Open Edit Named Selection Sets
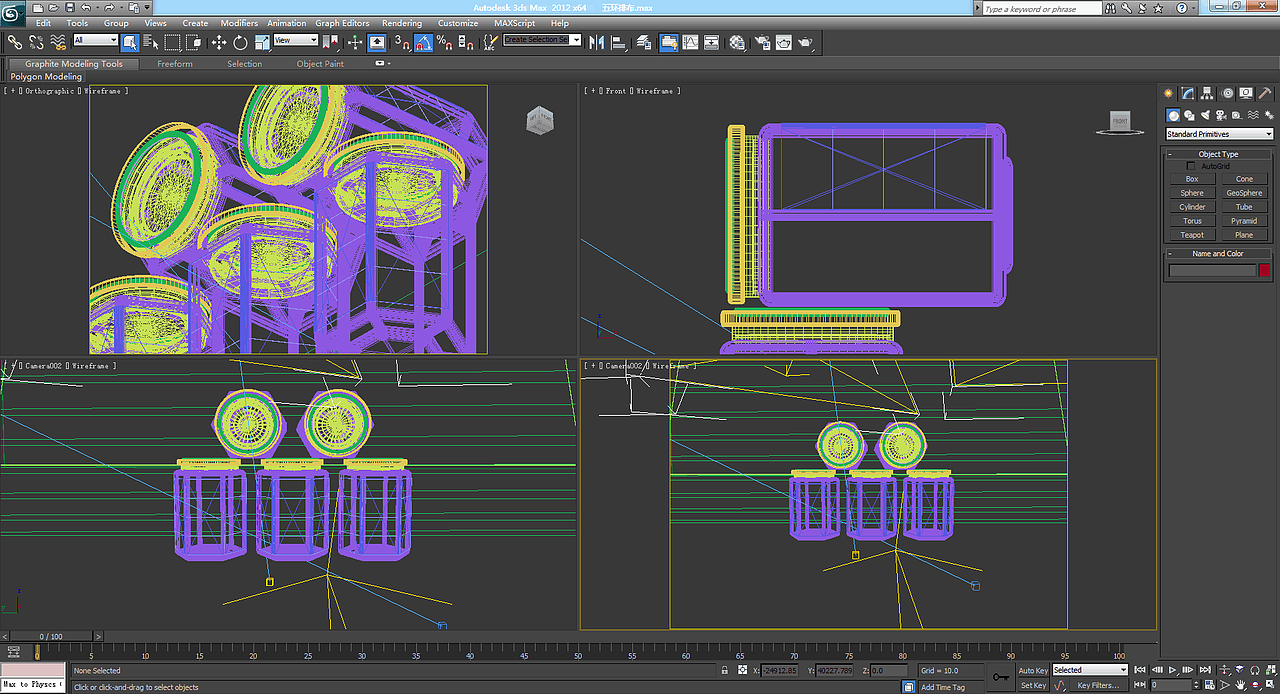 coord(490,42)
